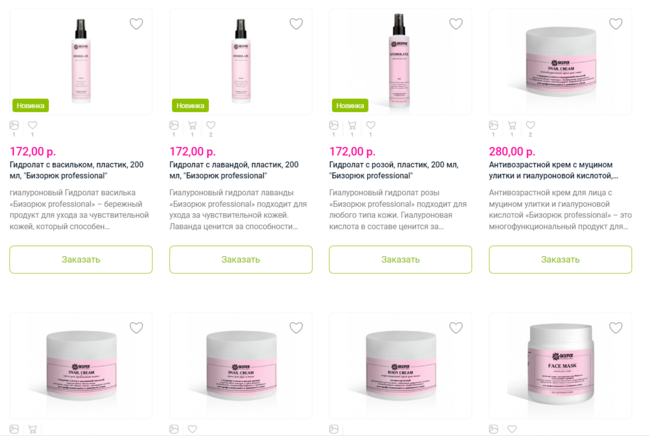Click small heart counter under lavender hydrolat
The width and height of the screenshot is (650, 436).
click(211, 125)
